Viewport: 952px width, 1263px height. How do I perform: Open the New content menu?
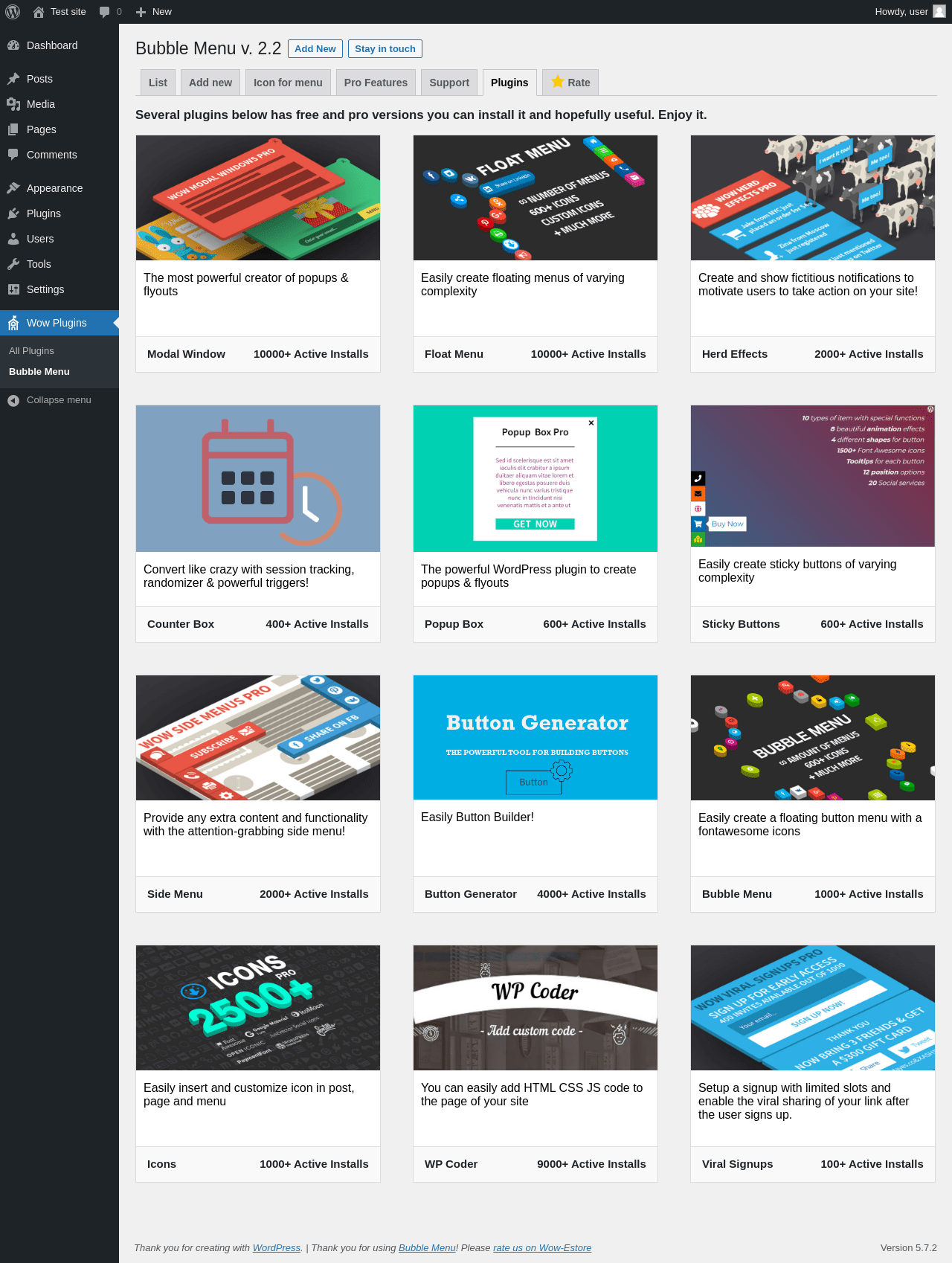[x=154, y=12]
